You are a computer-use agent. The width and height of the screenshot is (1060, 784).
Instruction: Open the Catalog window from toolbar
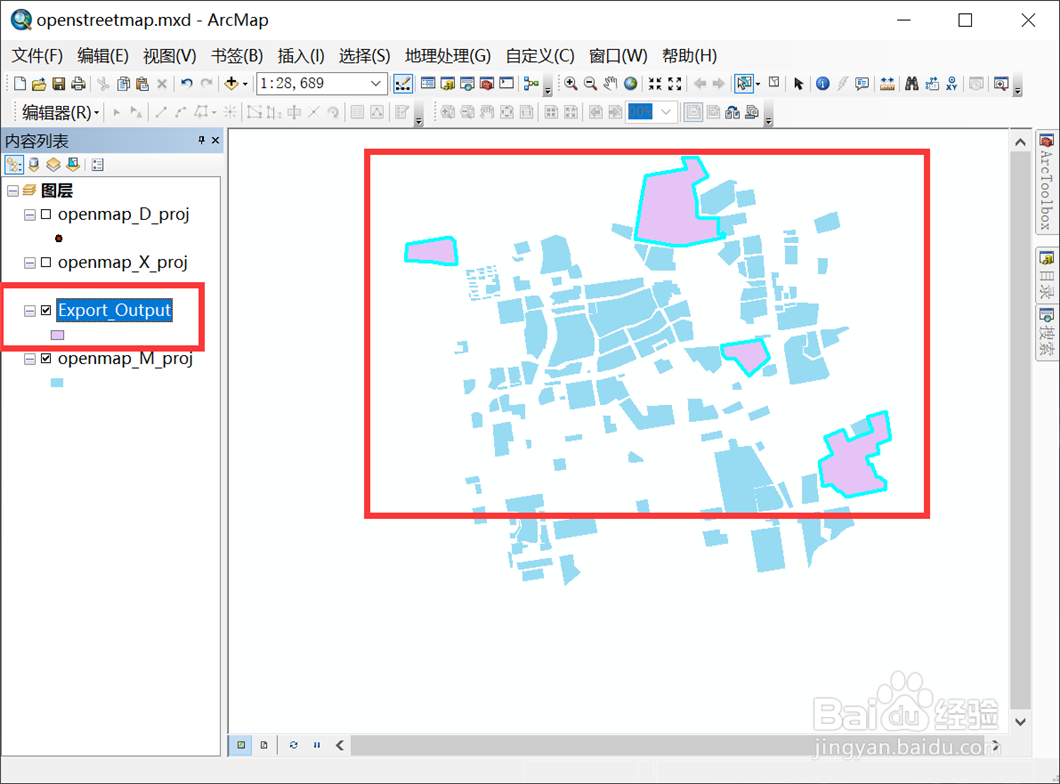click(x=448, y=84)
